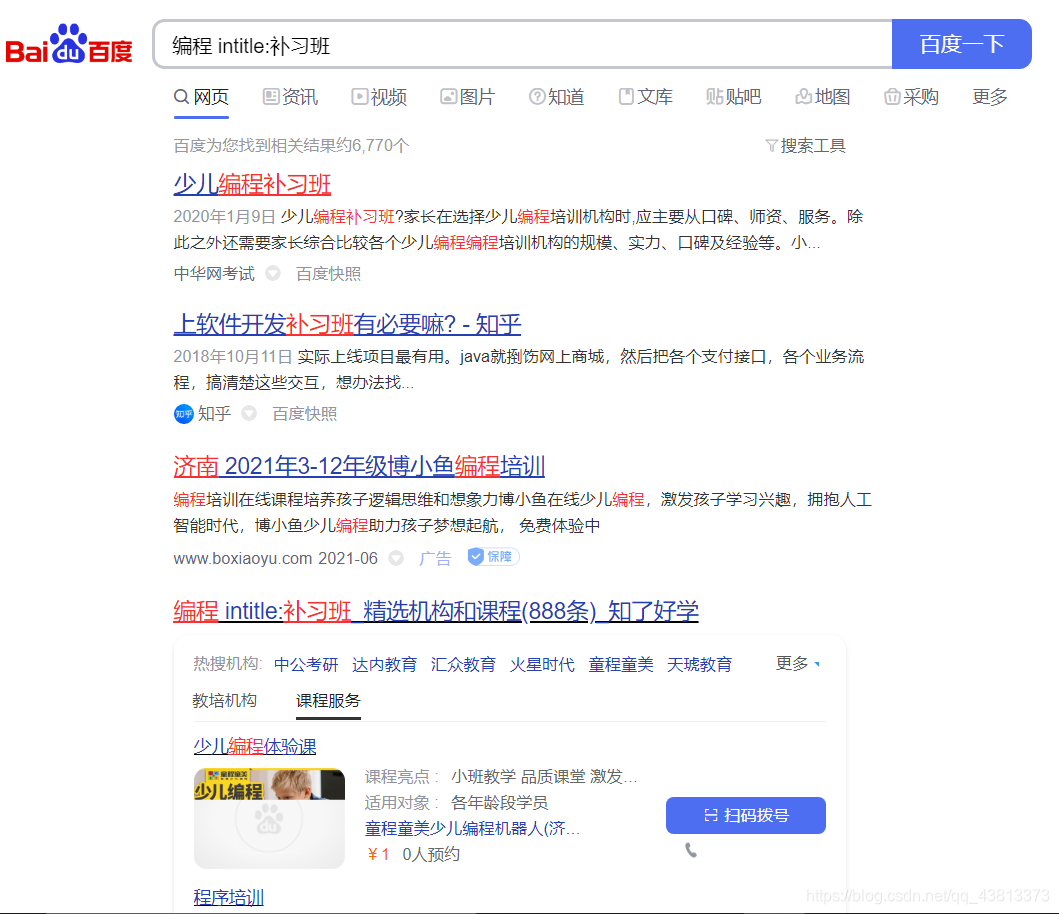The image size is (1059, 914).
Task: Open 上软件开发补习班有必要嘛 知乎 result
Action: coord(347,324)
